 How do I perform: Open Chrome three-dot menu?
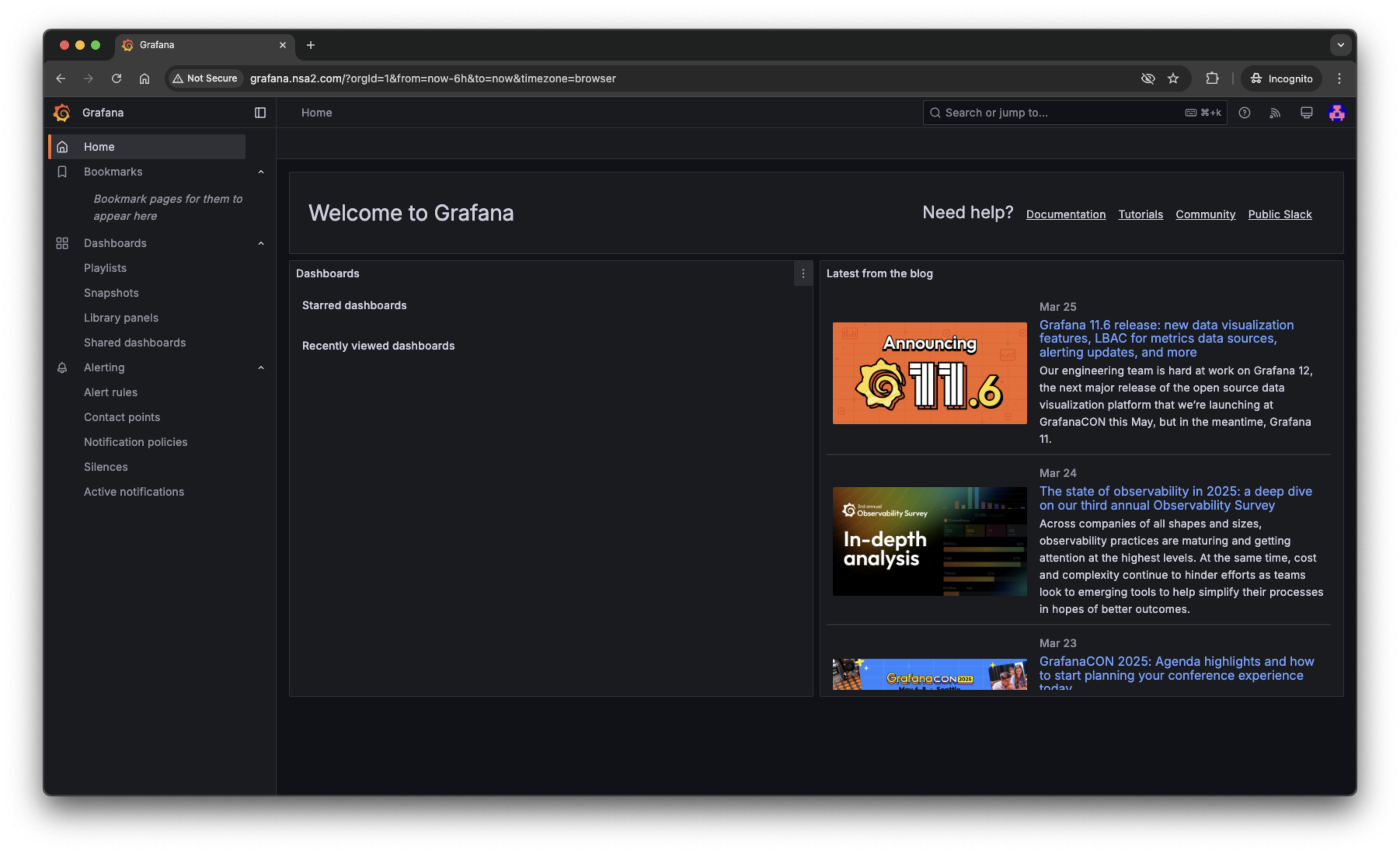[1339, 78]
